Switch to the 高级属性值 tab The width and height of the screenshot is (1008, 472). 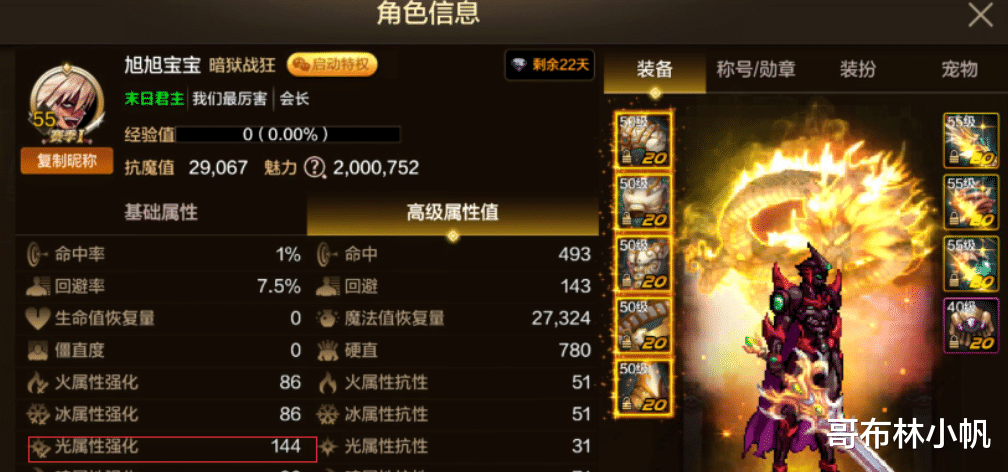tap(453, 213)
